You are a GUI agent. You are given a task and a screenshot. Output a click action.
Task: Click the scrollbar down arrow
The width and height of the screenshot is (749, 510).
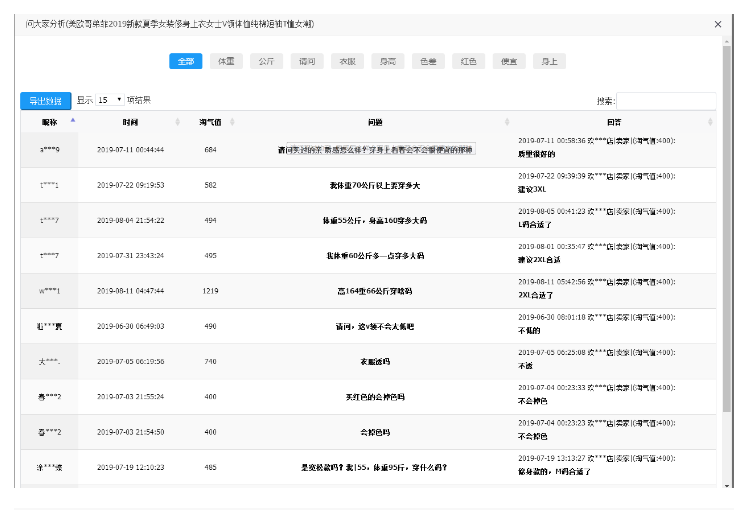click(x=727, y=485)
